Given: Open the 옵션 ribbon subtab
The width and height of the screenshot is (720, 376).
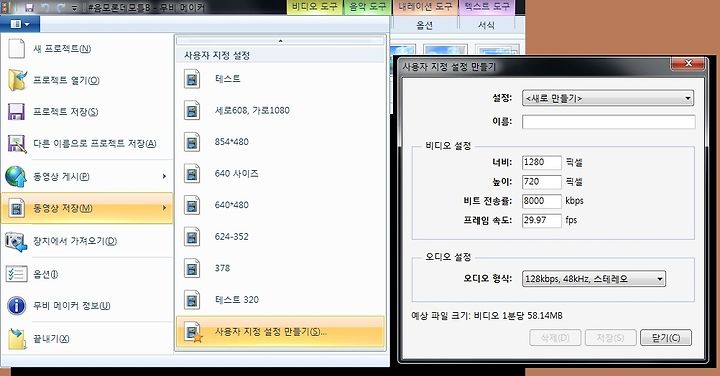Looking at the screenshot, I should pos(425,25).
